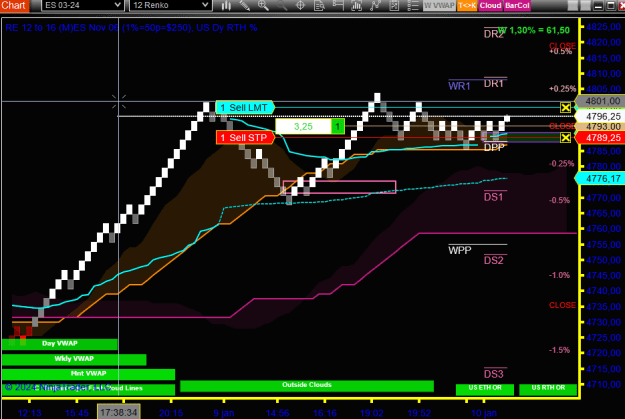Viewport: 625px width, 419px height.
Task: Click the 17:38:34 time axis label
Action: click(119, 412)
